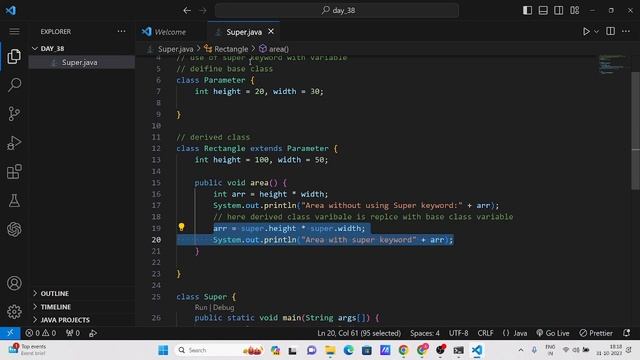Open the Manage gear icon

pos(14,312)
